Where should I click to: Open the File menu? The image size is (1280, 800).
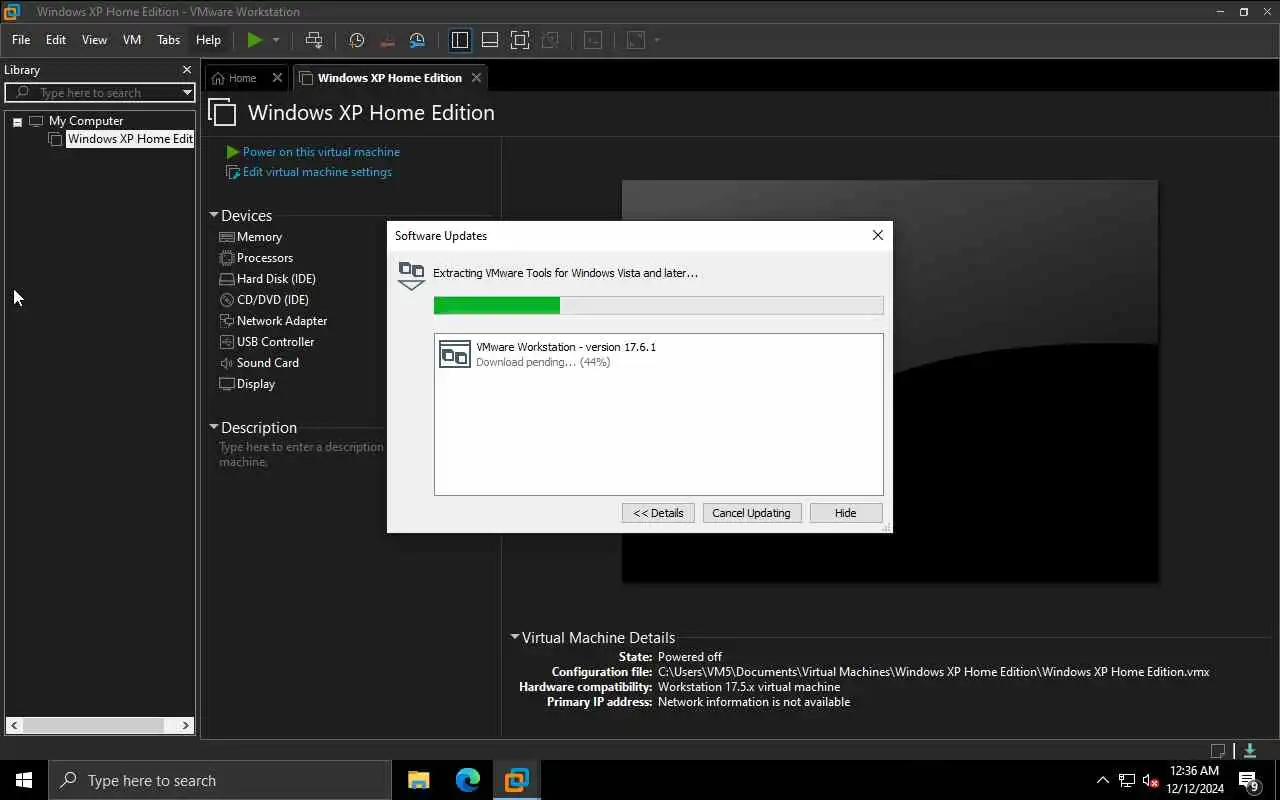tap(21, 40)
